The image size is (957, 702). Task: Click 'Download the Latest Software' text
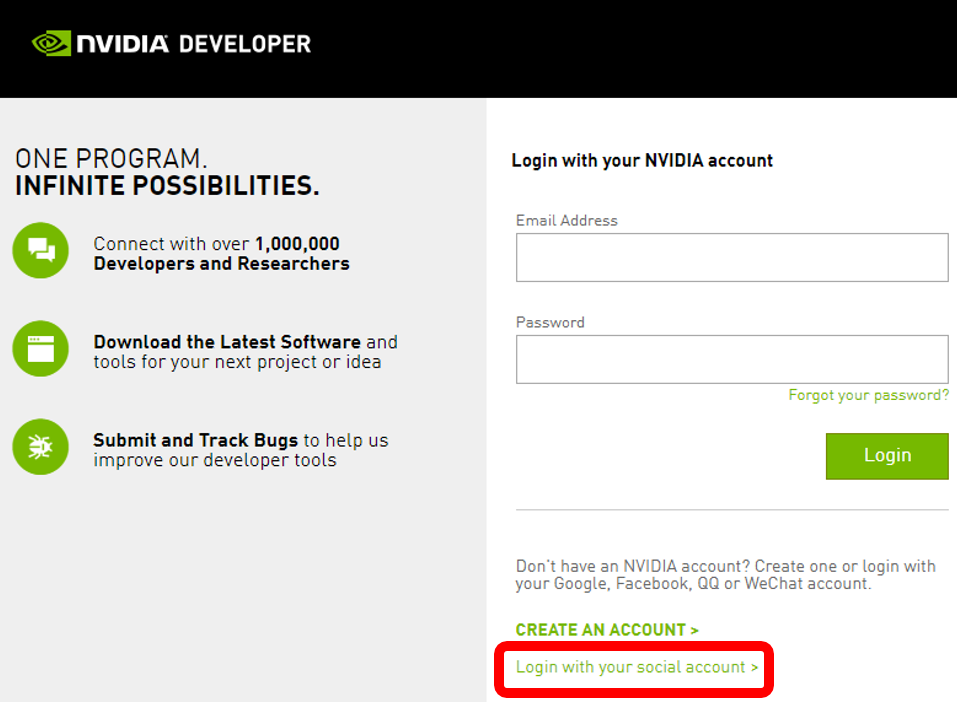tap(227, 342)
